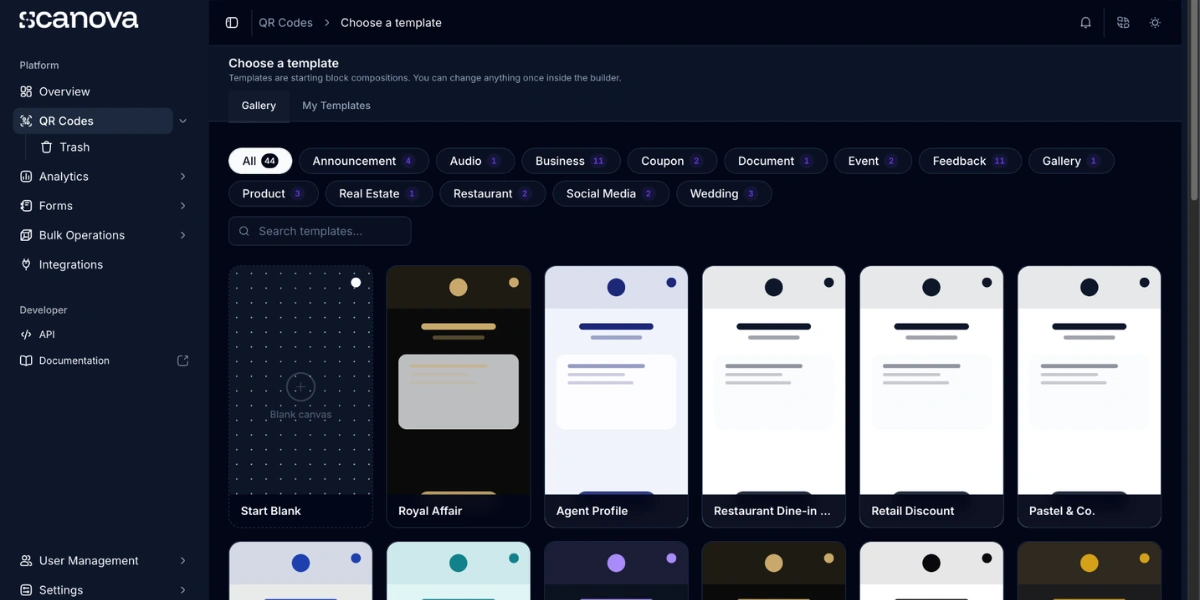Switch to the Gallery tab

click(259, 106)
